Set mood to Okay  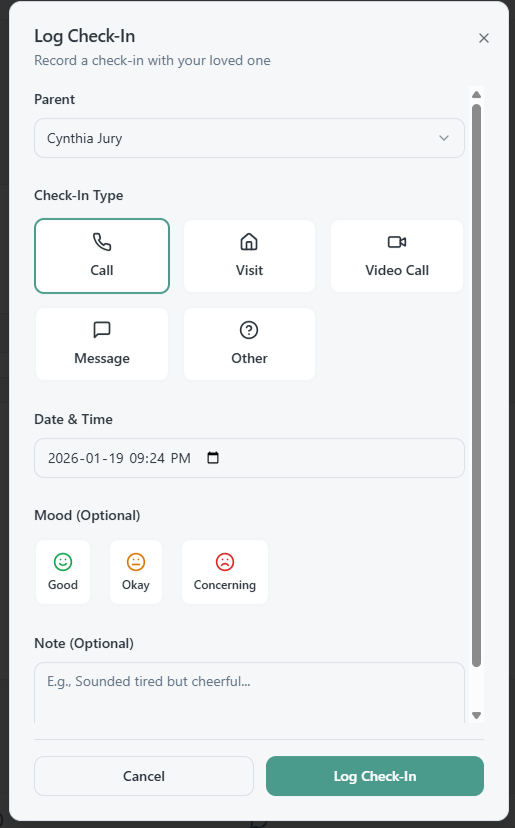136,572
